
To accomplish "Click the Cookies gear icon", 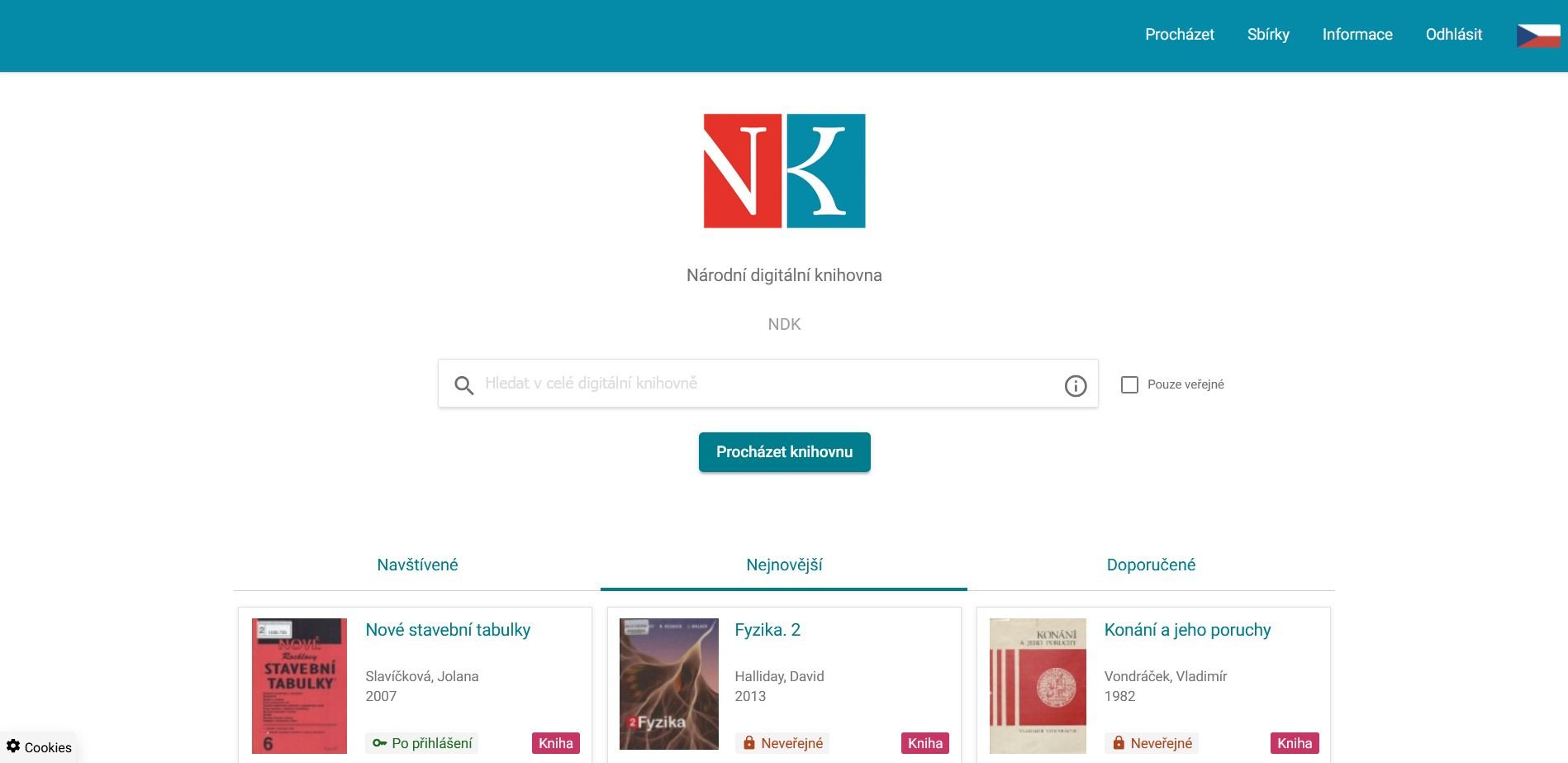I will [x=13, y=746].
